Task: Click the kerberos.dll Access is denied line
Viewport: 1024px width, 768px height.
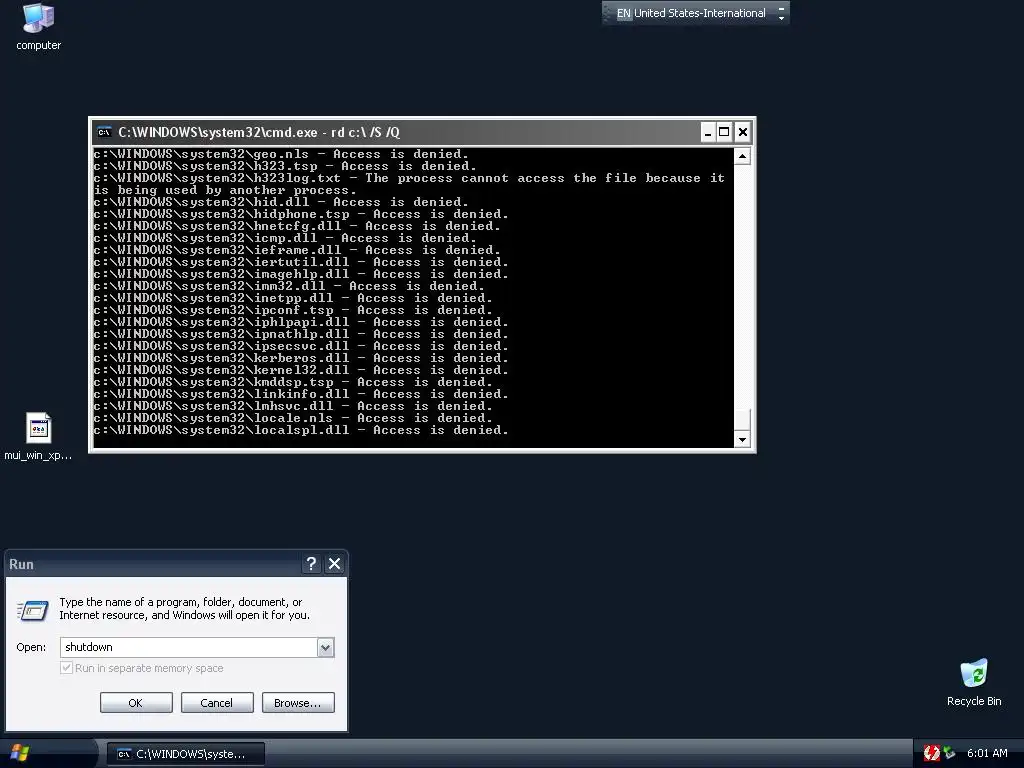Action: (x=300, y=358)
